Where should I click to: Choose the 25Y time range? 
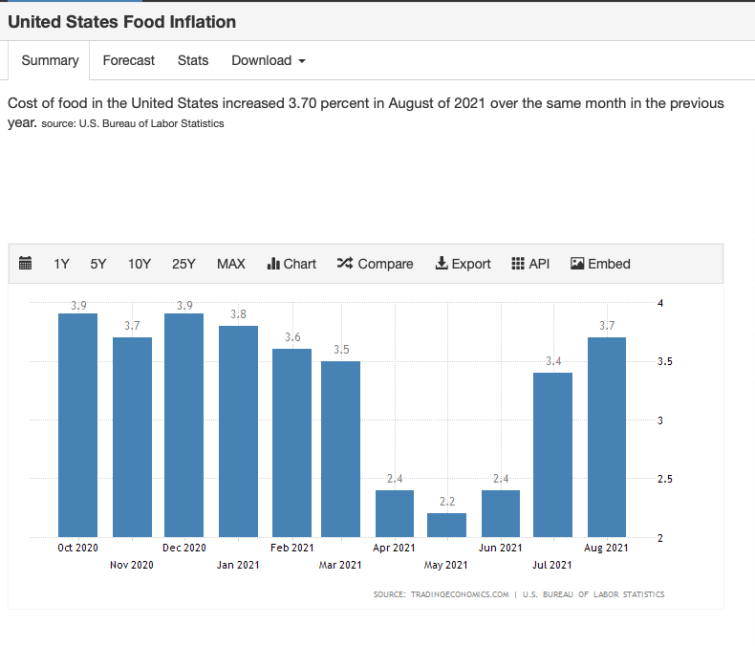(x=184, y=264)
